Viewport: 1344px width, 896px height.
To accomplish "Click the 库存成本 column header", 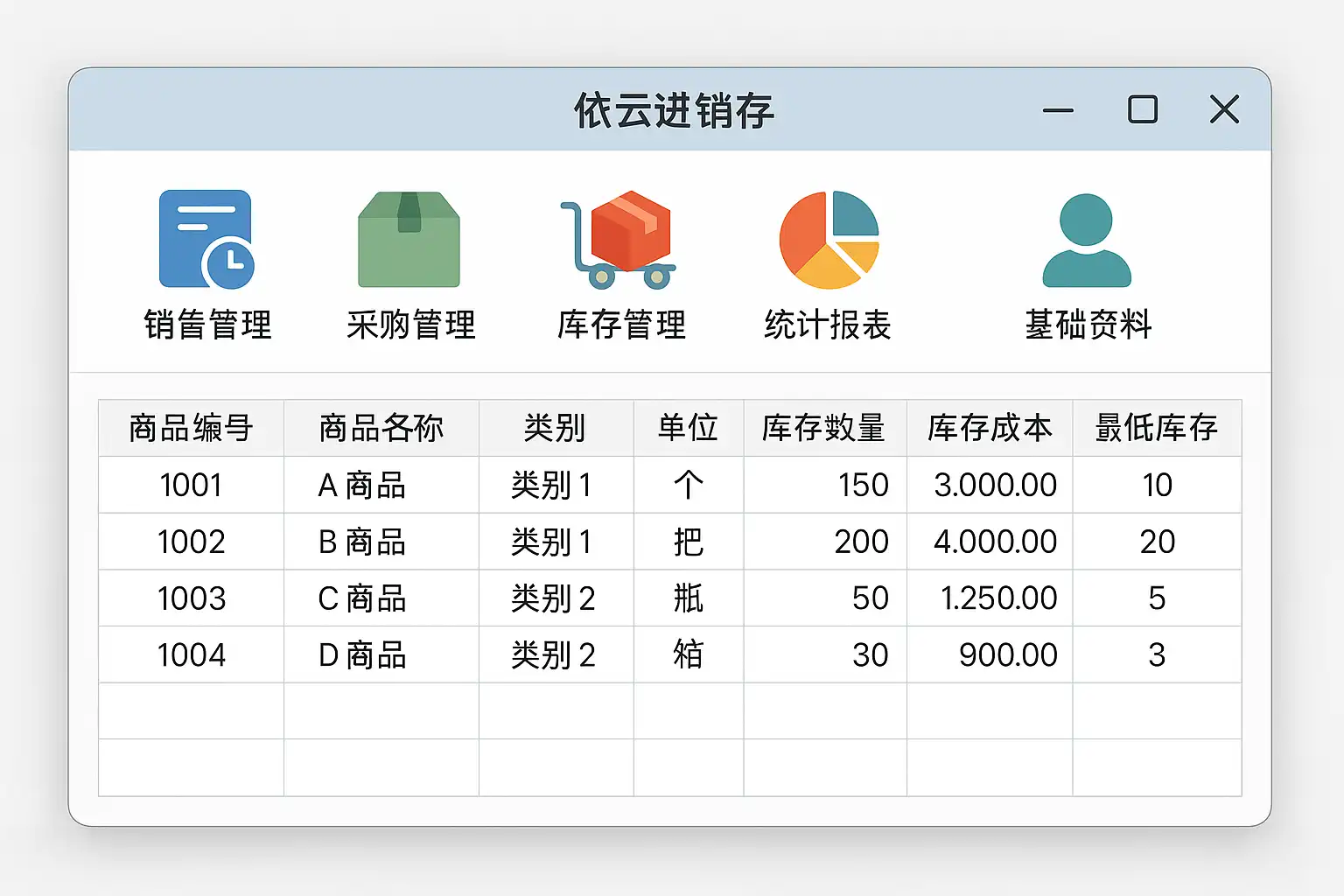I will point(990,428).
